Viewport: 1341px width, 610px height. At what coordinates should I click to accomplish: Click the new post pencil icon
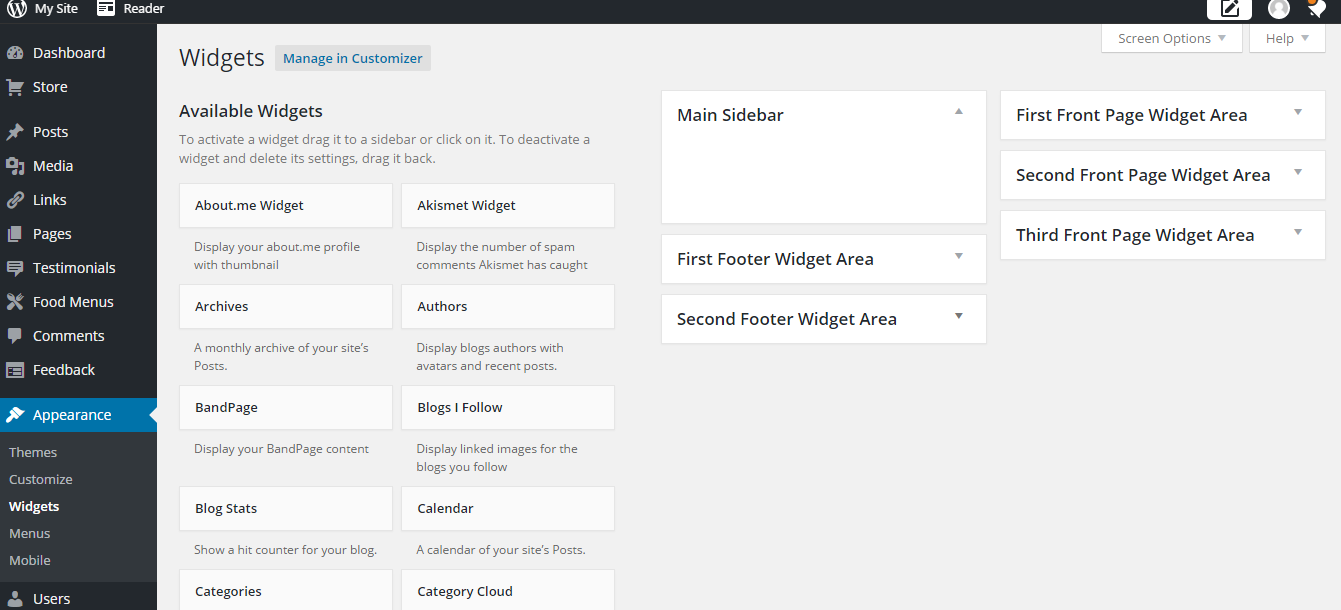[x=1229, y=9]
